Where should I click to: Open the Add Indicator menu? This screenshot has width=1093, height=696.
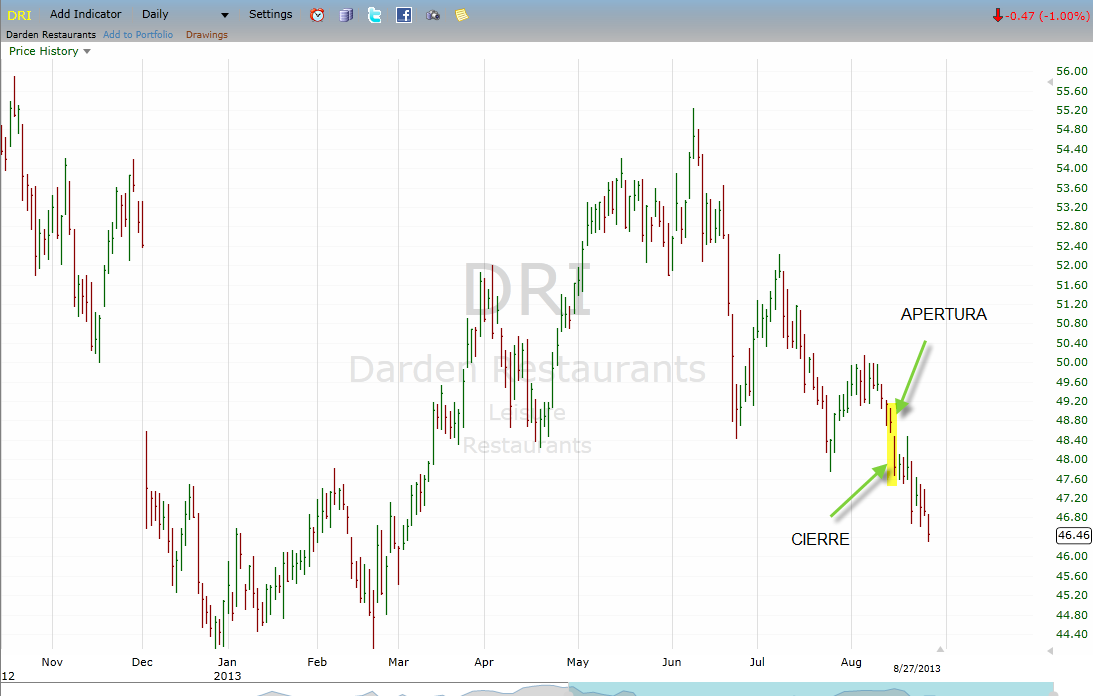click(x=86, y=15)
